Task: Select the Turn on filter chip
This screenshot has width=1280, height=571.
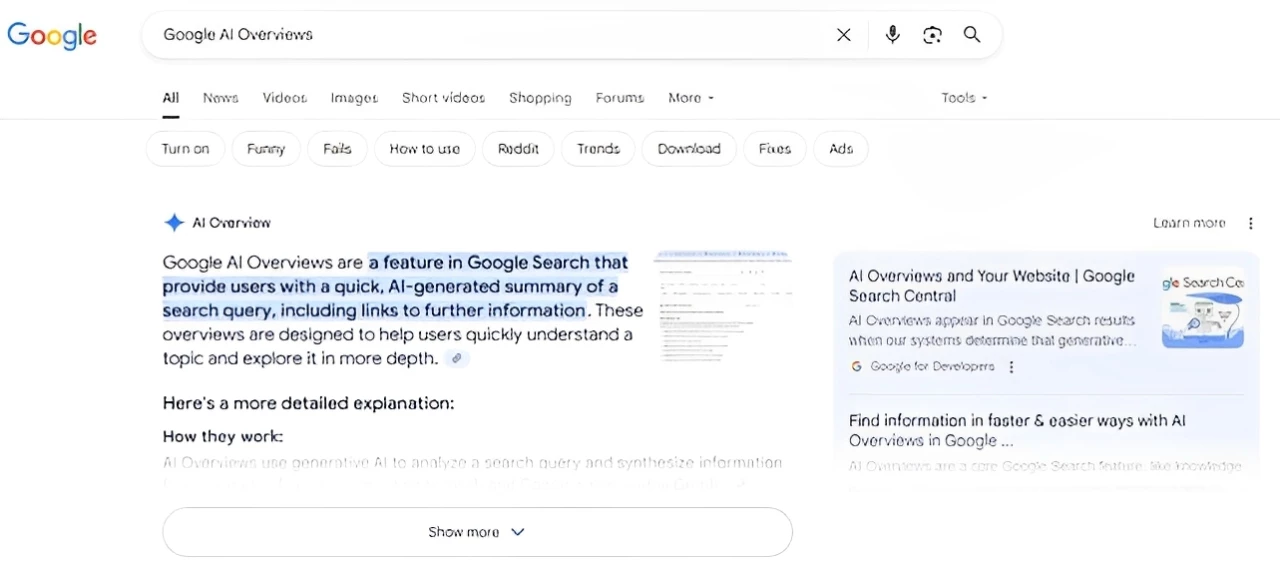Action: point(185,149)
